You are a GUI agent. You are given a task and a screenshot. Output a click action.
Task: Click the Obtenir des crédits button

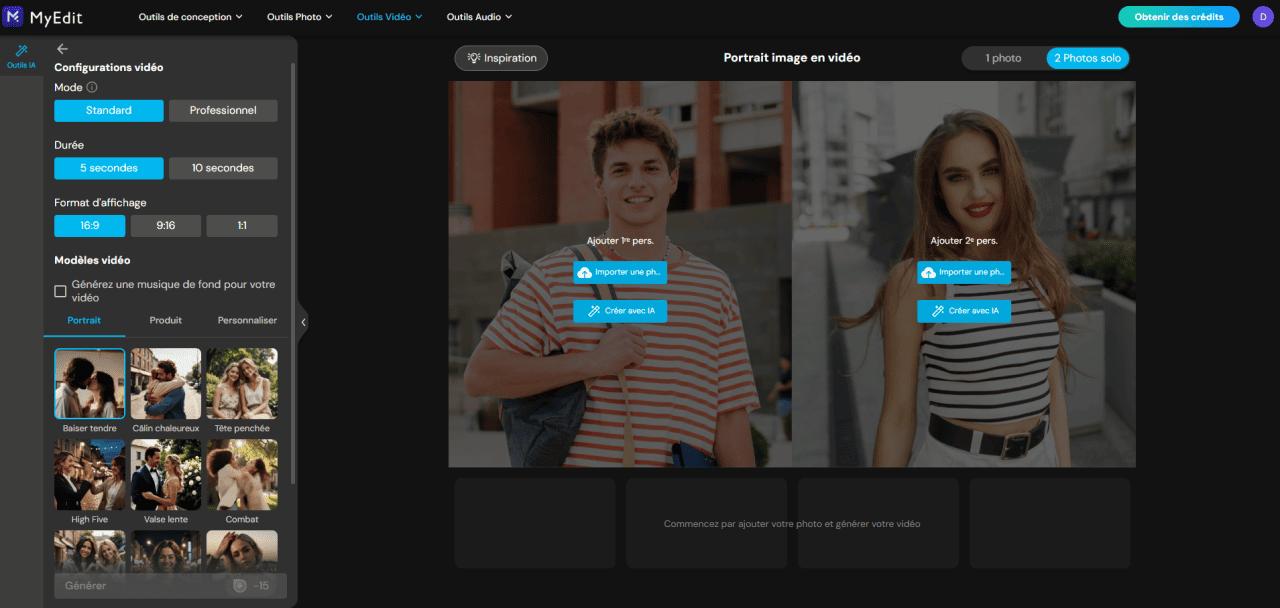pyautogui.click(x=1179, y=17)
